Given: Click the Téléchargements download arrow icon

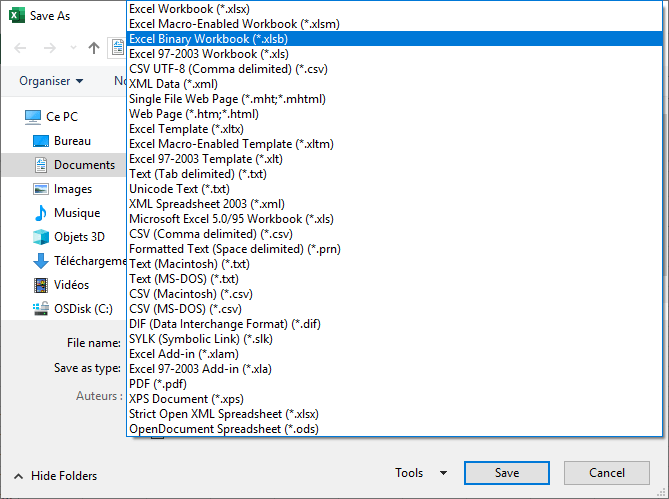Looking at the screenshot, I should point(41,261).
